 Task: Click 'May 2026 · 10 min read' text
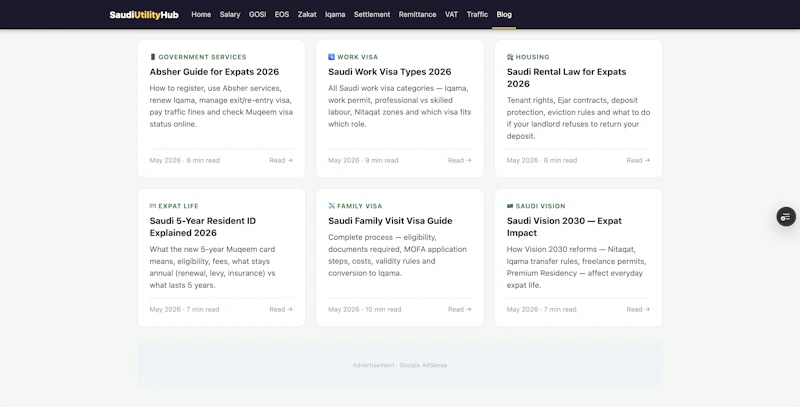pos(365,309)
